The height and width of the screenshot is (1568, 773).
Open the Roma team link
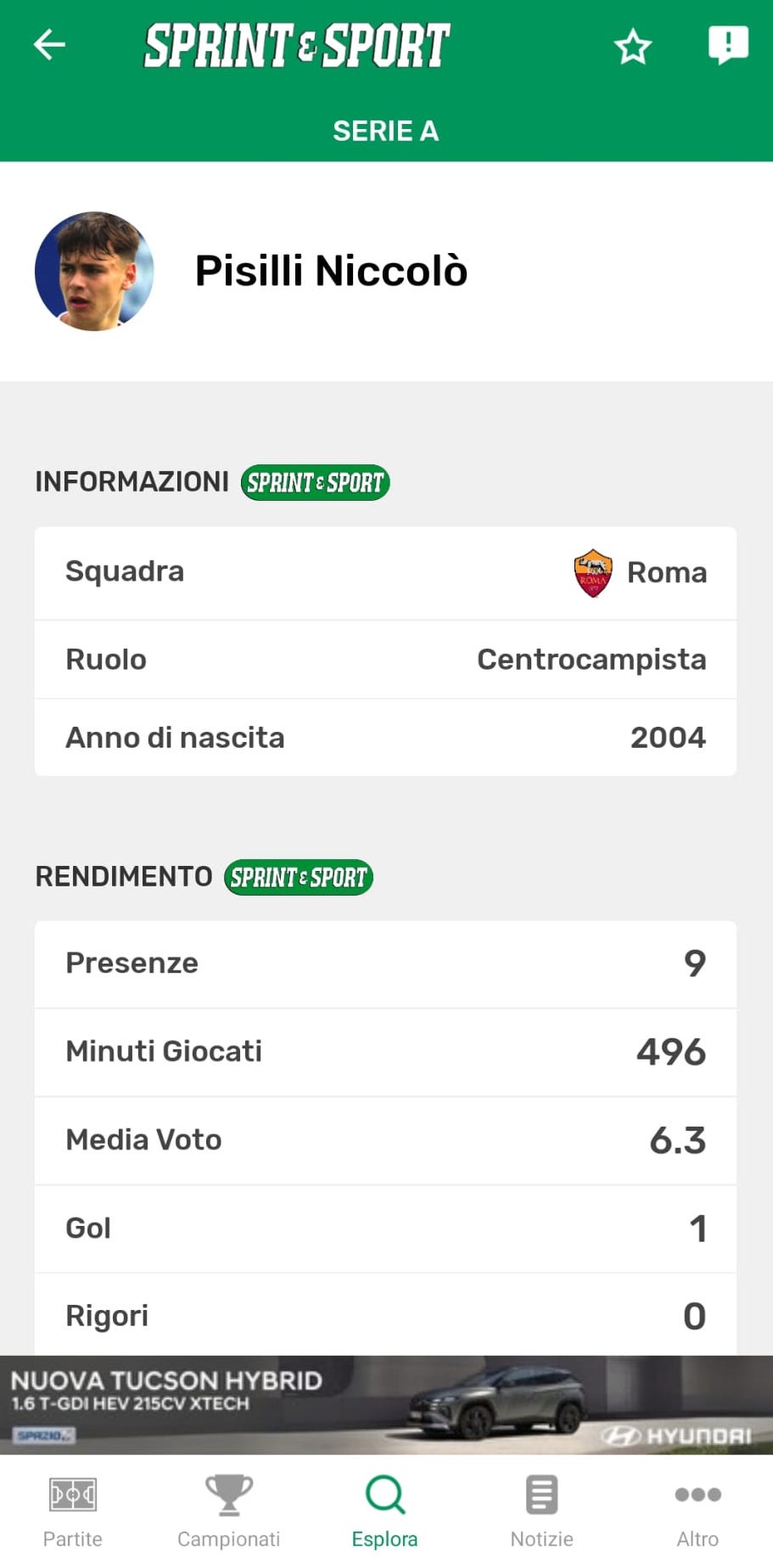(x=666, y=573)
